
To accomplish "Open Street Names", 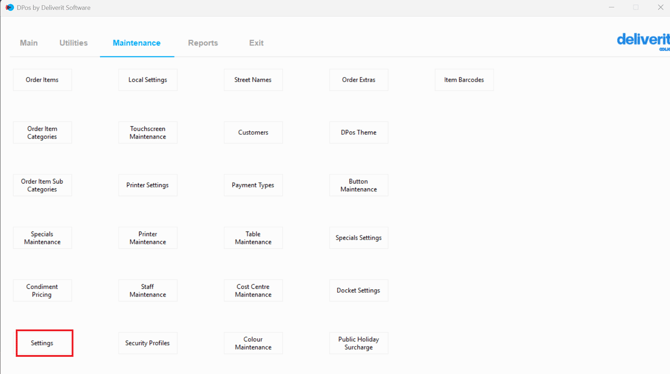I will click(253, 80).
